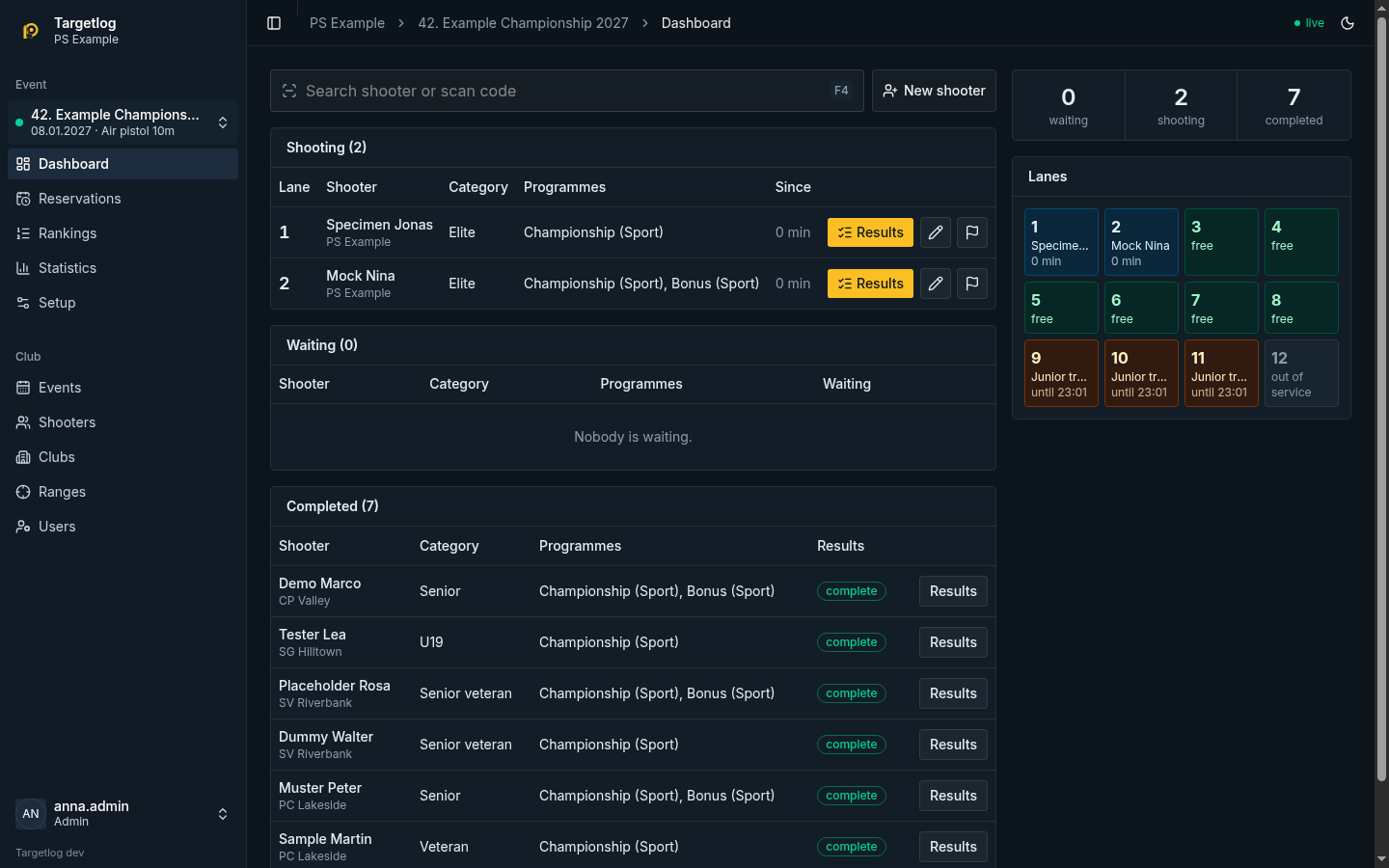Select reserved lane 9 tile
This screenshot has height=868, width=1389.
[x=1061, y=373]
